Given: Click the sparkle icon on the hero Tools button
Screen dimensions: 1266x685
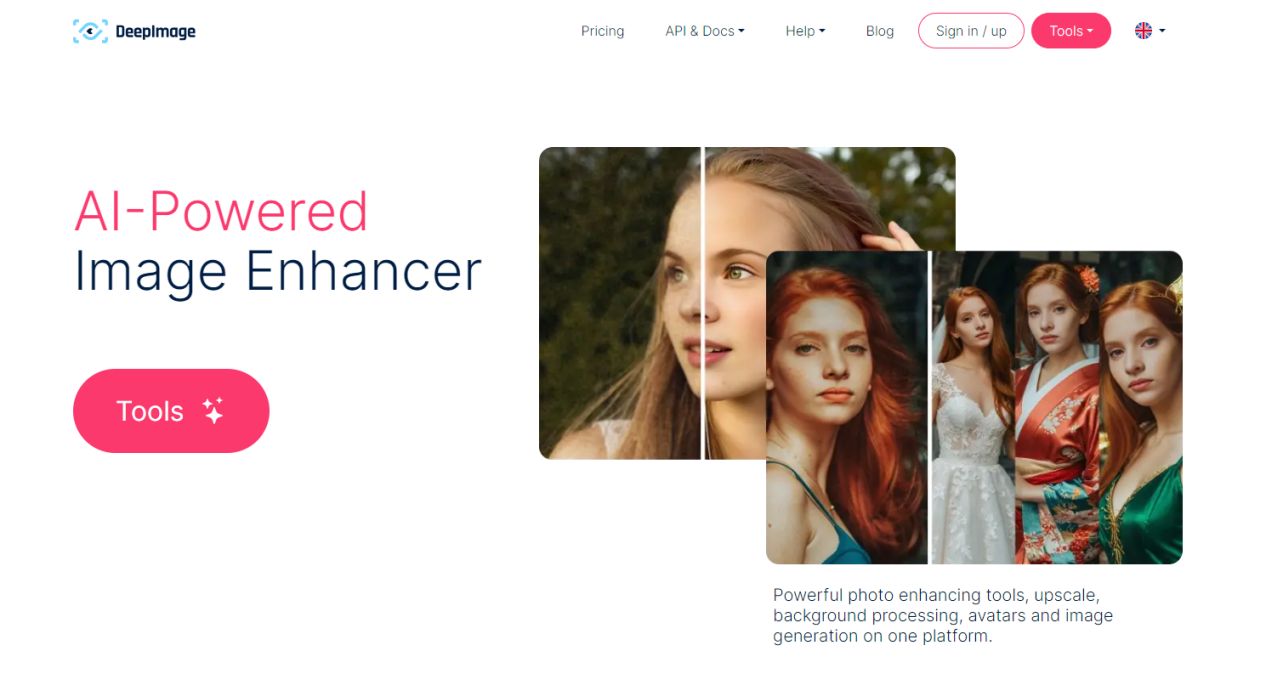Looking at the screenshot, I should tap(213, 410).
